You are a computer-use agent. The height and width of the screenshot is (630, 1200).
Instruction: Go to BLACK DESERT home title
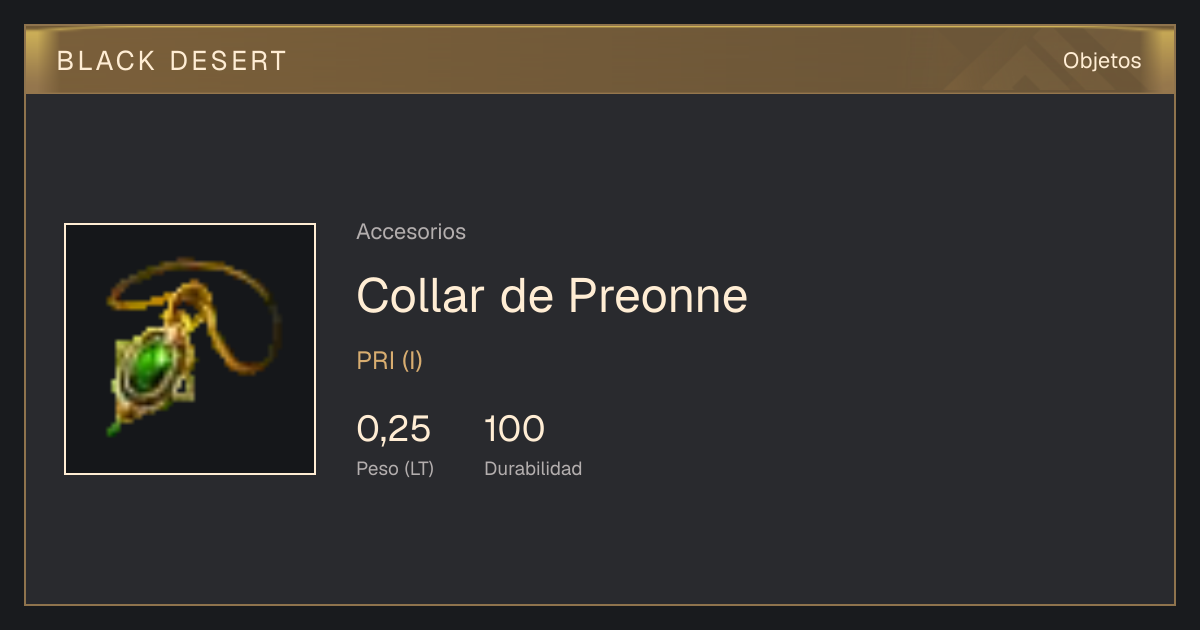coord(172,61)
